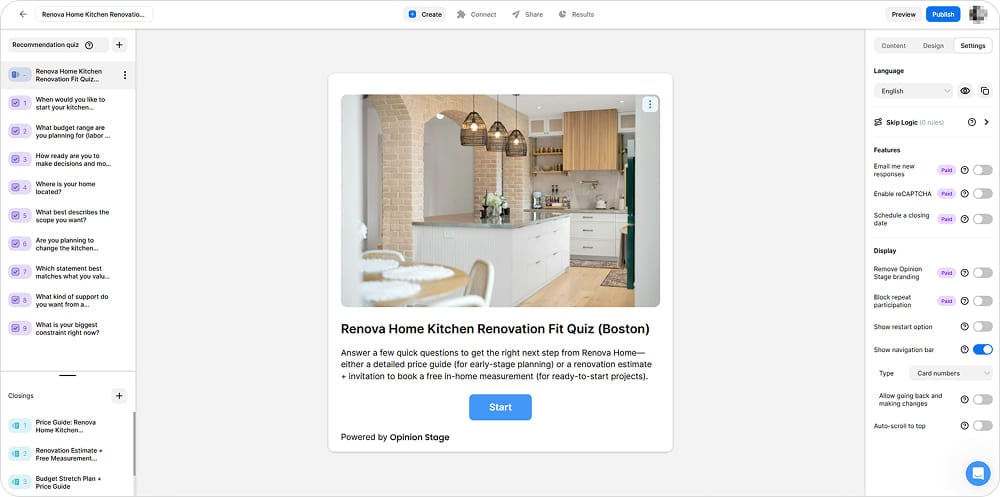The width and height of the screenshot is (1000, 497).
Task: Click the question 9 type icon
Action: [20, 328]
